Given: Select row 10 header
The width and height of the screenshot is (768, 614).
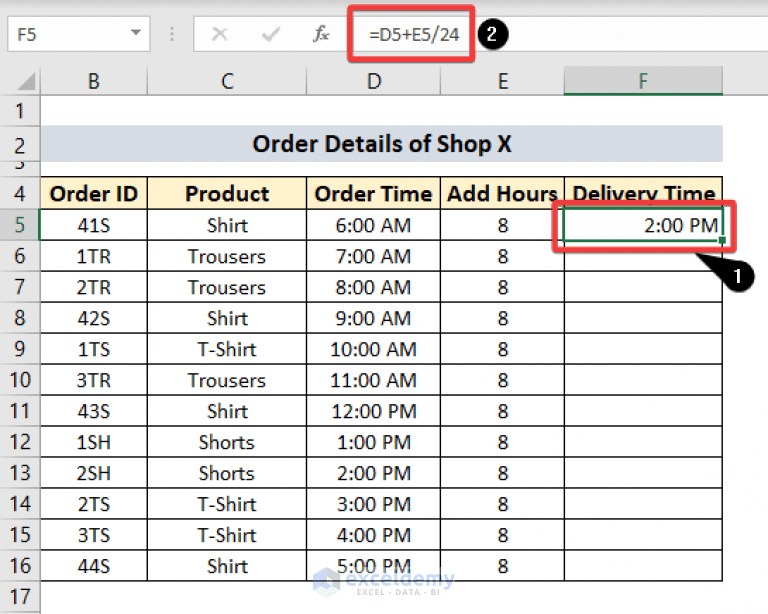Looking at the screenshot, I should pos(20,380).
